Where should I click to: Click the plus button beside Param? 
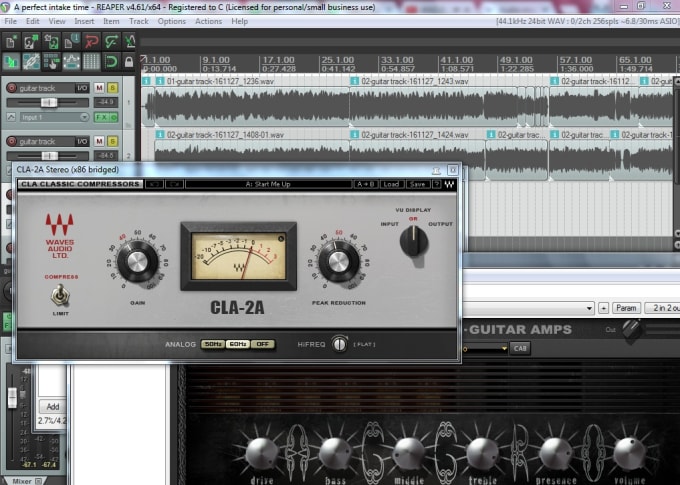(x=603, y=308)
